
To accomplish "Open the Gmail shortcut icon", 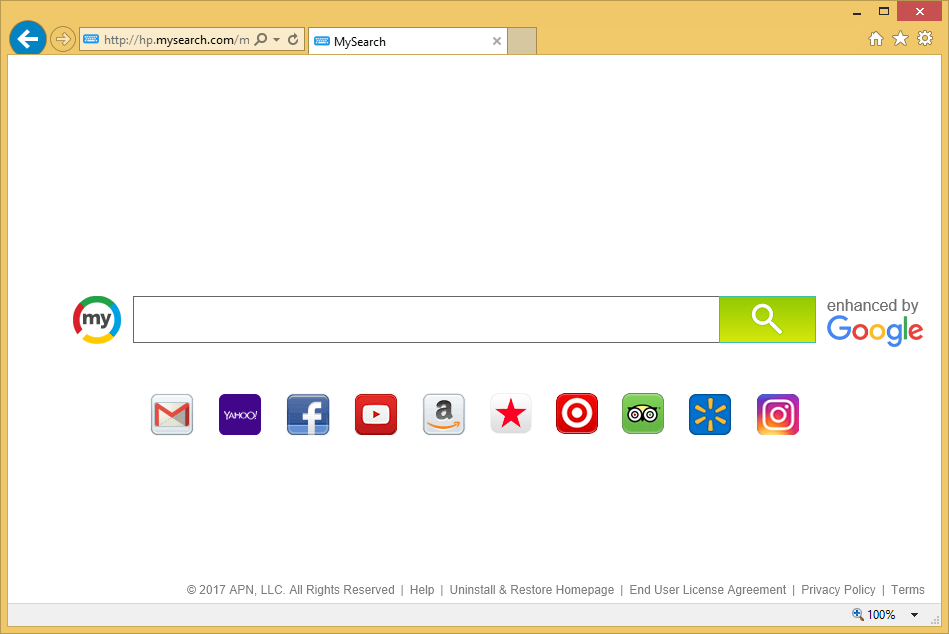I will coord(172,414).
